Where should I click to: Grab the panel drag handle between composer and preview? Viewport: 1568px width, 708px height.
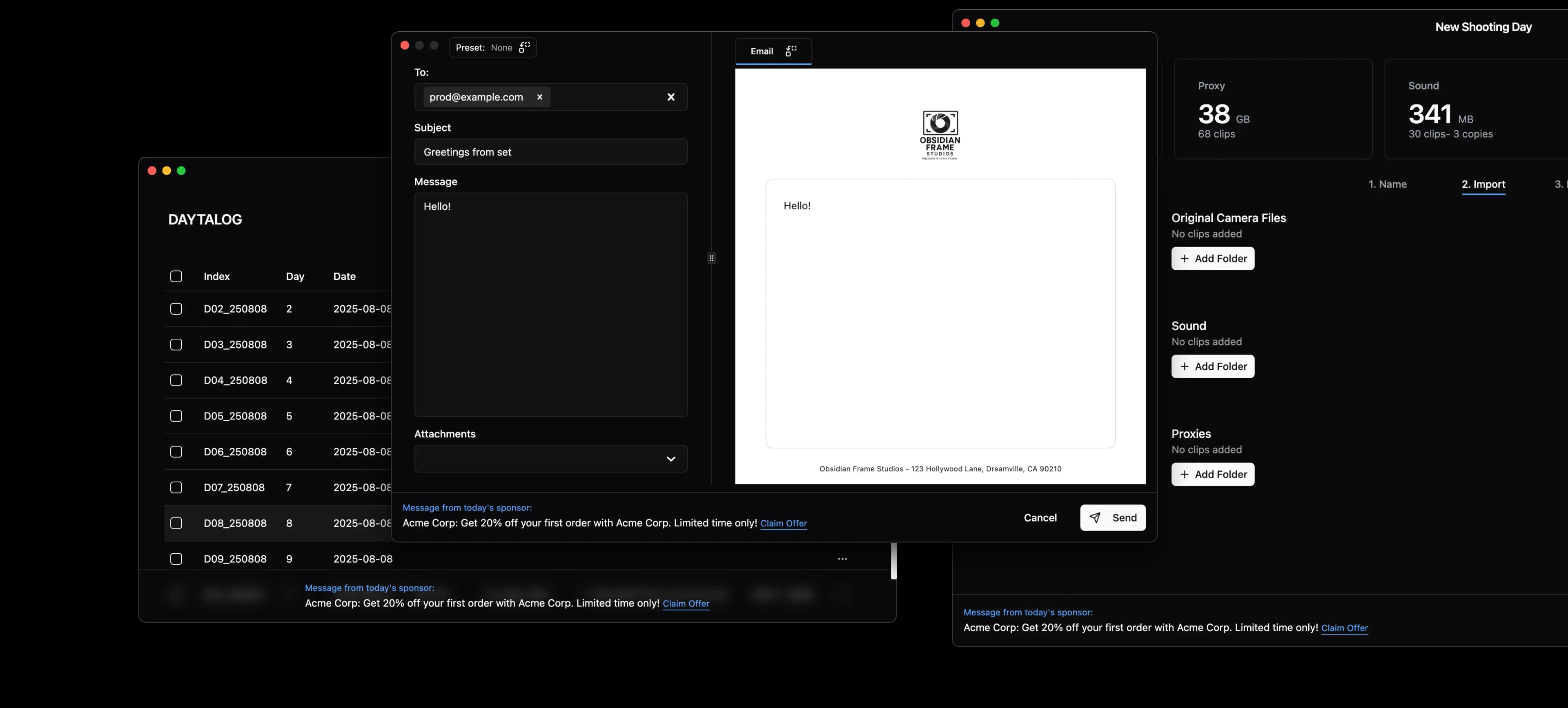click(x=711, y=258)
